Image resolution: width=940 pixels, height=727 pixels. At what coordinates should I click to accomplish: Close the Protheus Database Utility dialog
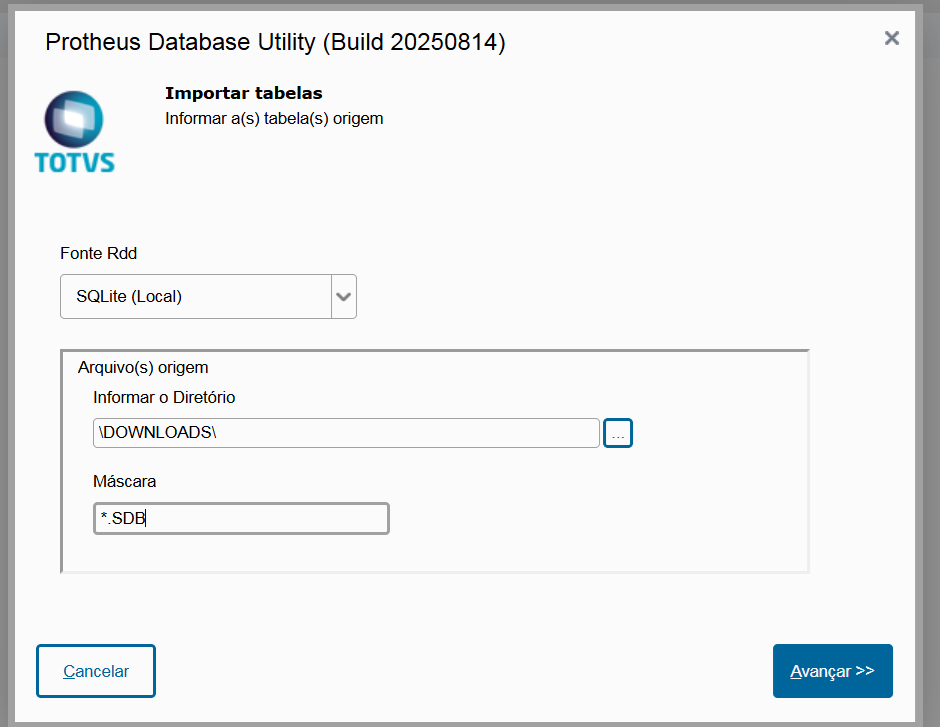coord(892,38)
